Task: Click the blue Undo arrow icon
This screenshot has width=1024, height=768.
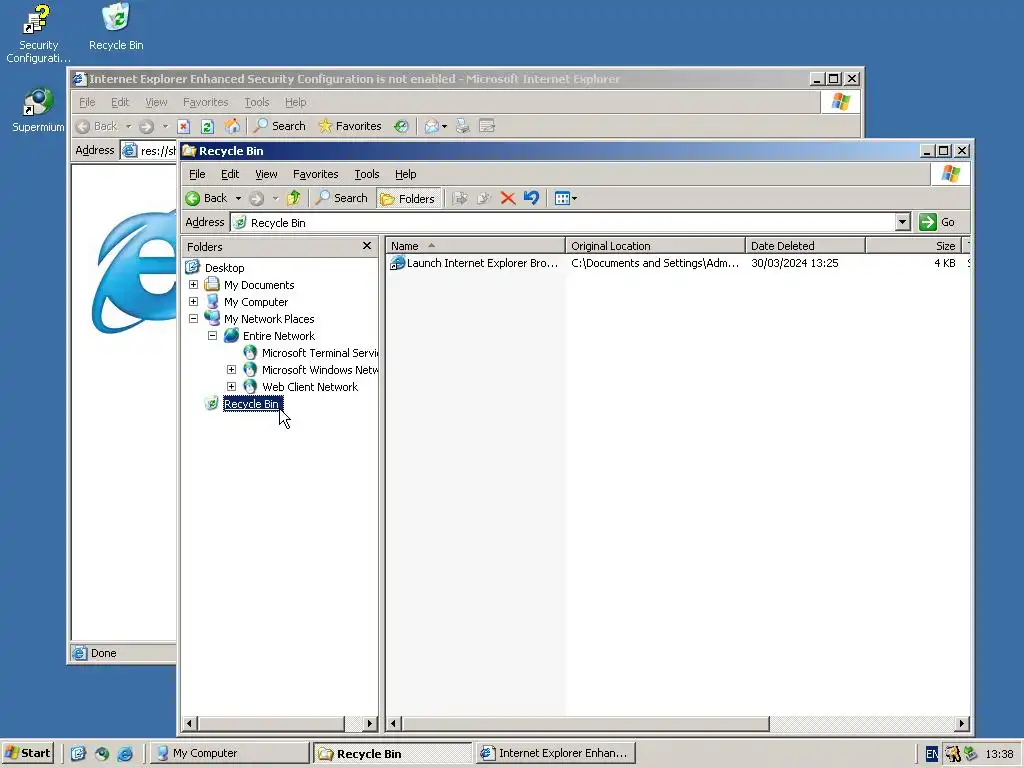Action: (x=532, y=198)
